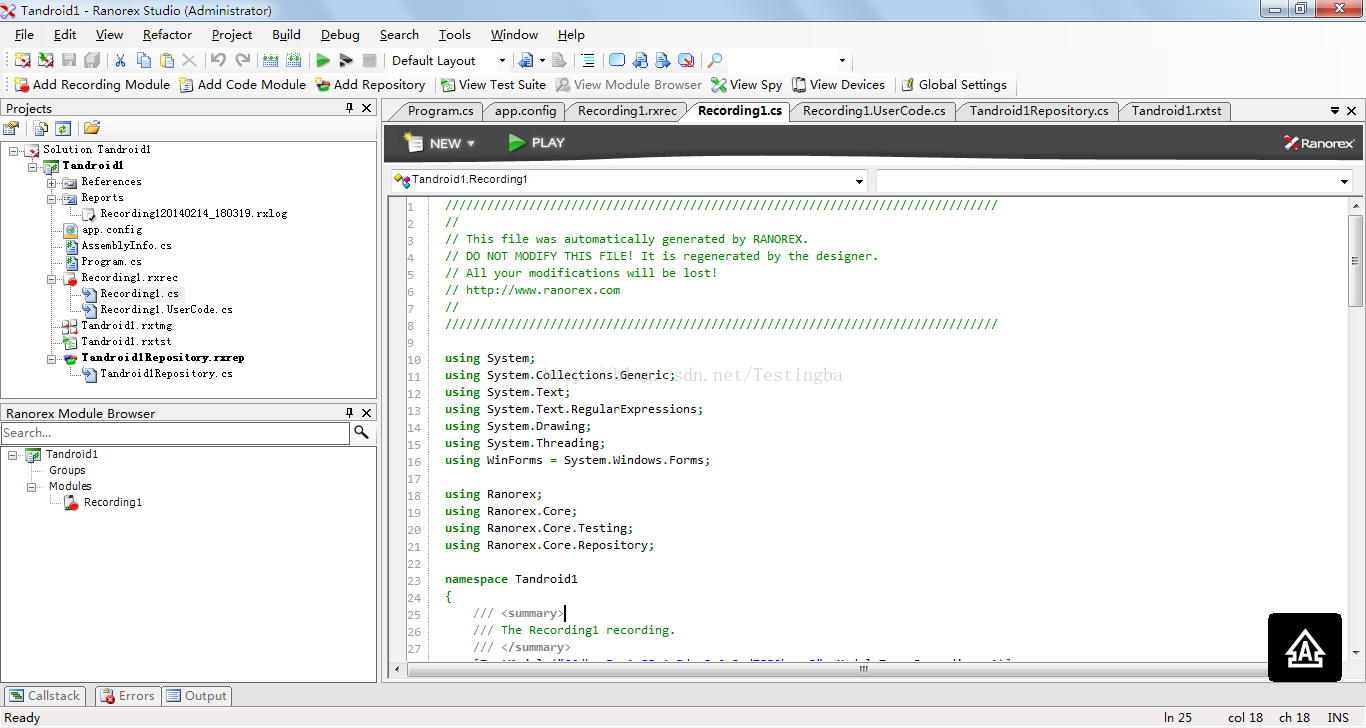Pin the Projects panel with pushpin icon
1366x728 pixels.
[x=350, y=108]
